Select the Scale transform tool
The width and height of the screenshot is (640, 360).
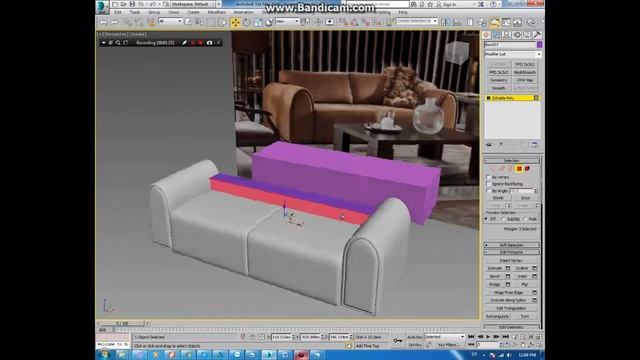point(258,22)
